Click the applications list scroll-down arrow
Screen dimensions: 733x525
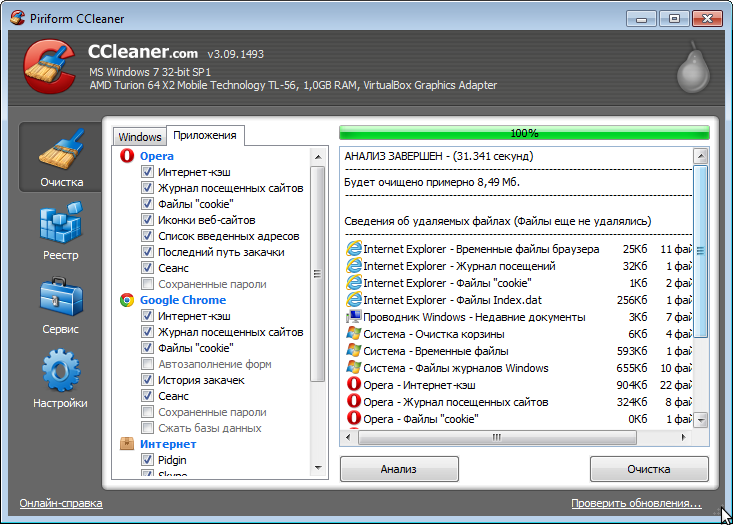point(318,467)
